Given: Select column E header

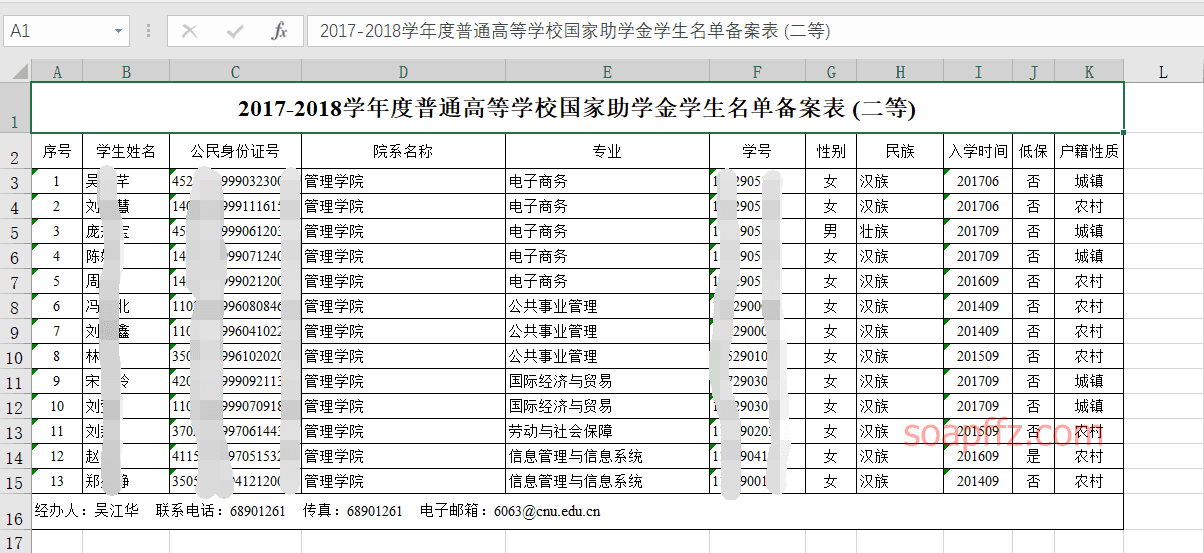Looking at the screenshot, I should (607, 71).
